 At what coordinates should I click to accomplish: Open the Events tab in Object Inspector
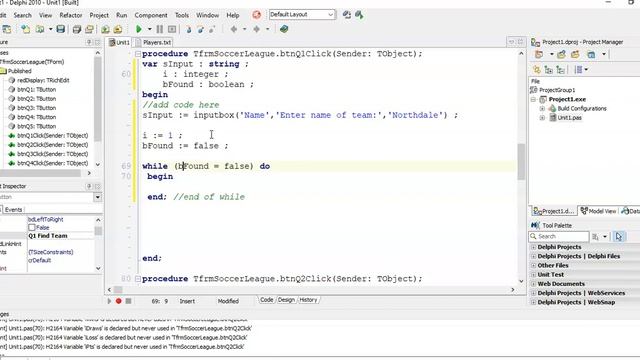[13, 209]
